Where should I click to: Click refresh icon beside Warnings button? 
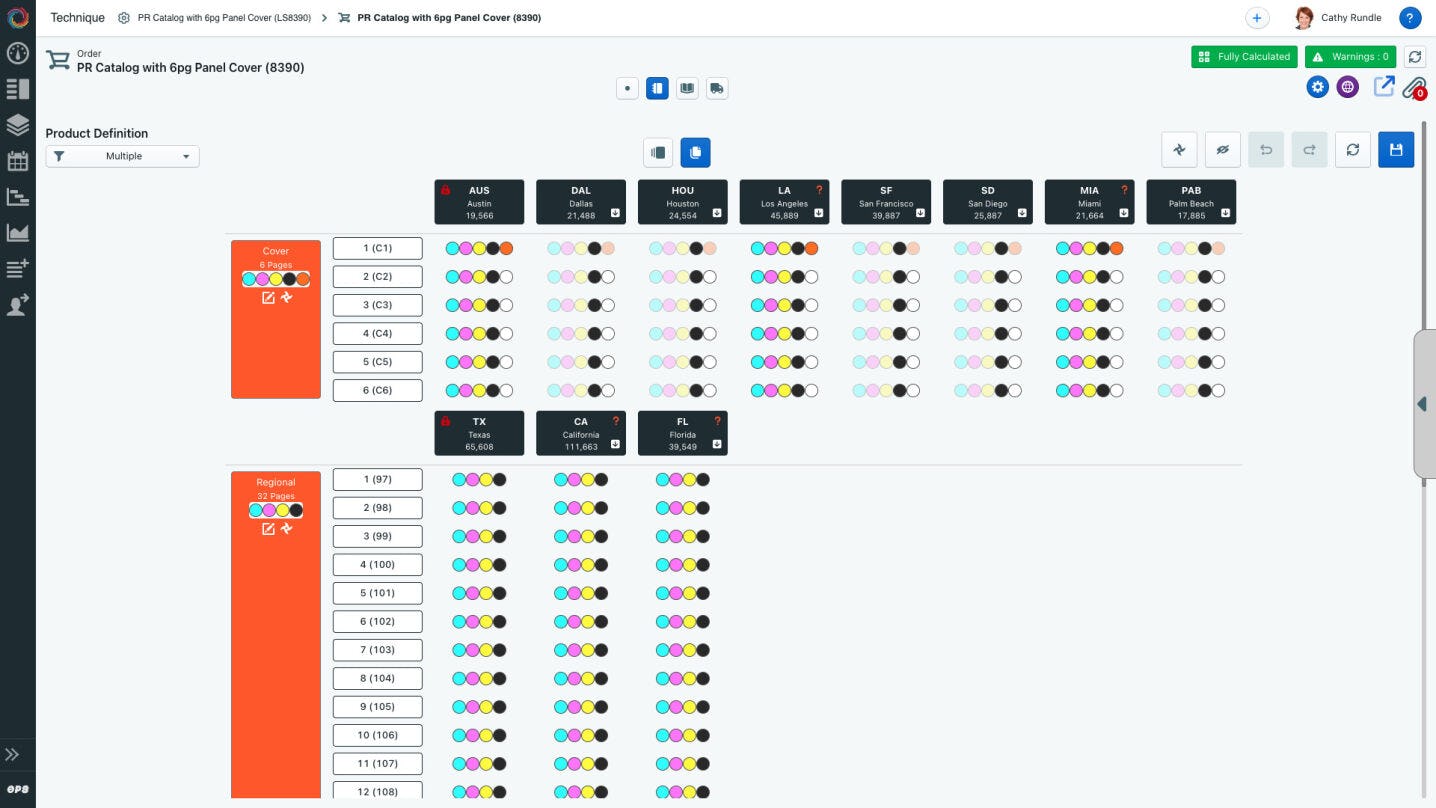[x=1414, y=57]
